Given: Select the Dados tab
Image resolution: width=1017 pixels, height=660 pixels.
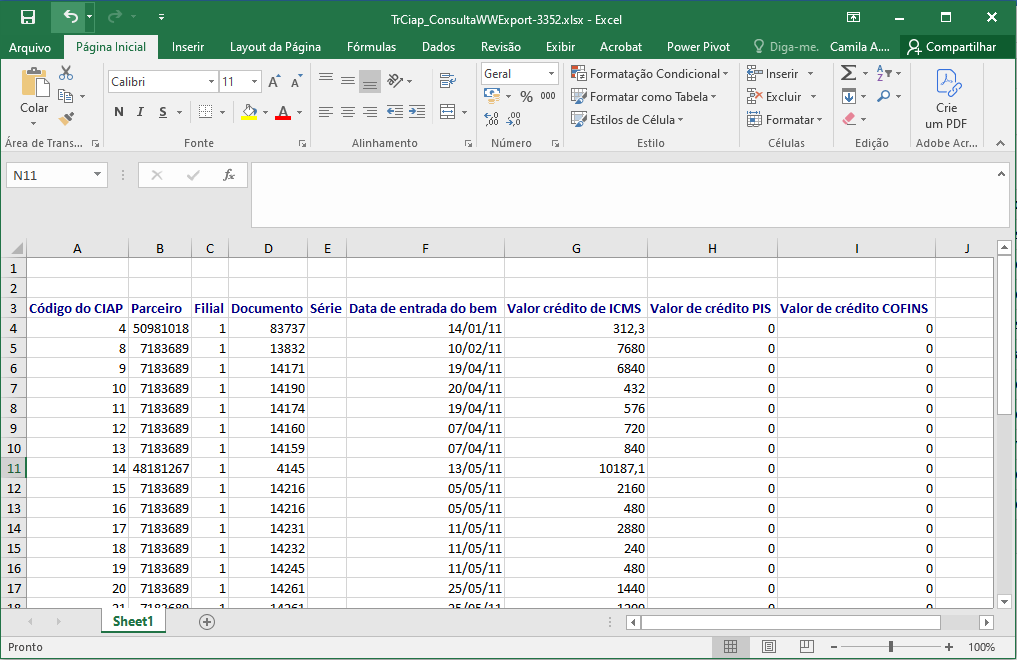Looking at the screenshot, I should click(438, 47).
